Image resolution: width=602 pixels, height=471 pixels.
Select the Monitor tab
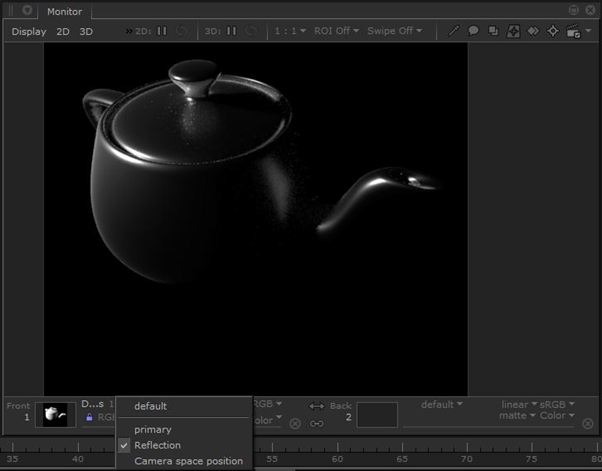coord(65,11)
